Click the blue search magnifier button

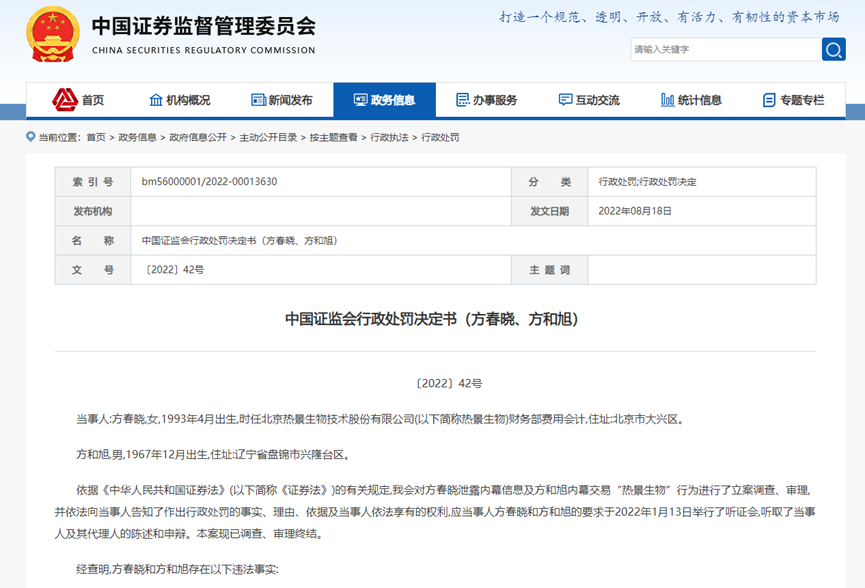coord(834,50)
